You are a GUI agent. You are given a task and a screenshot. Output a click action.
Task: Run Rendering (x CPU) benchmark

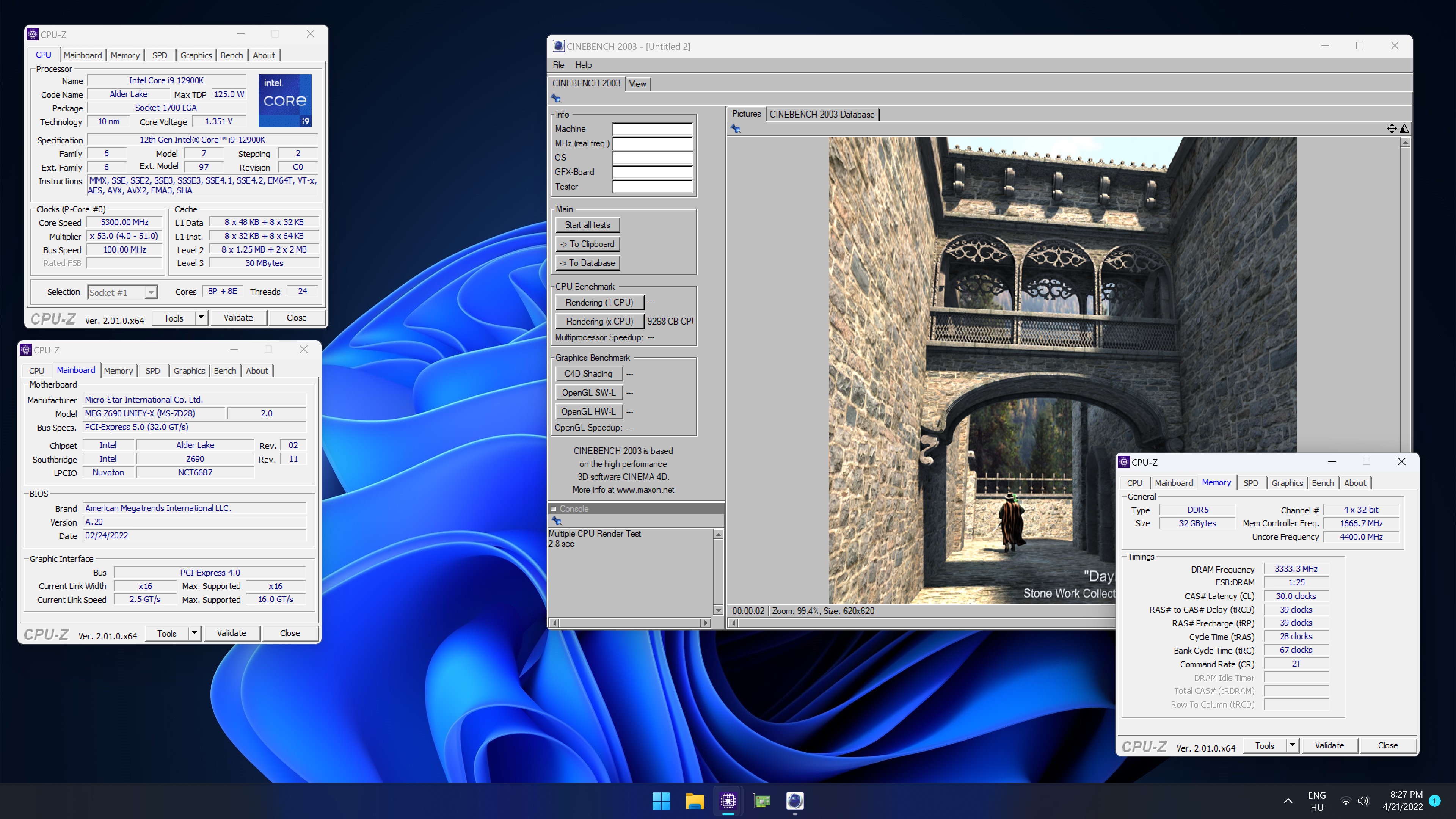click(599, 322)
